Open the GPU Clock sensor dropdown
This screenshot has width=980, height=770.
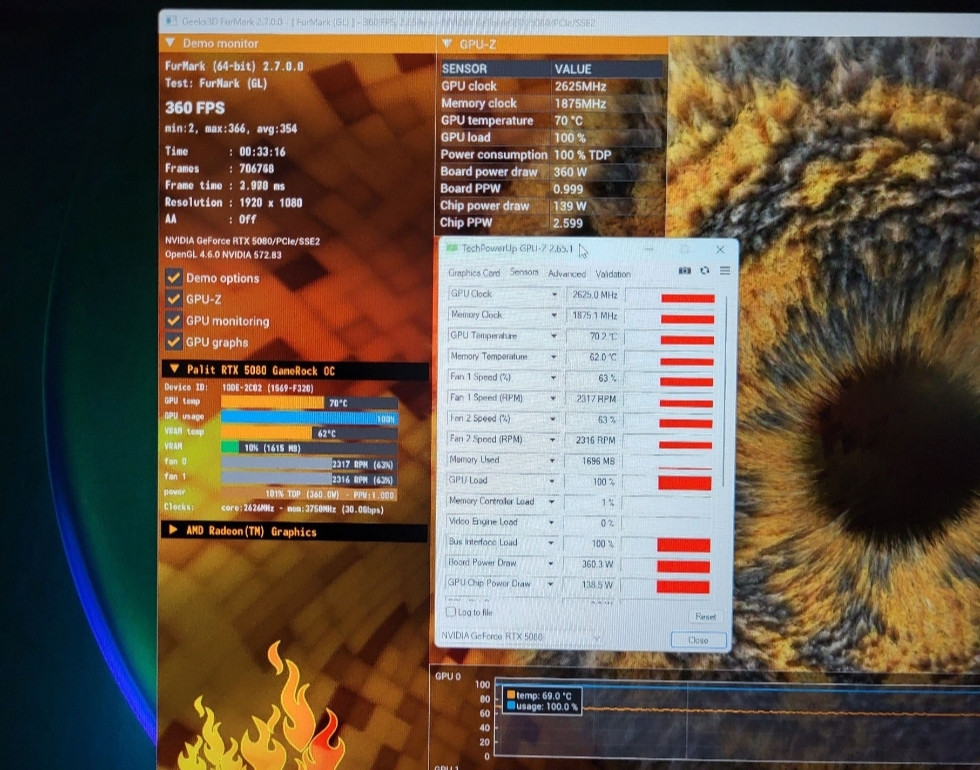556,294
